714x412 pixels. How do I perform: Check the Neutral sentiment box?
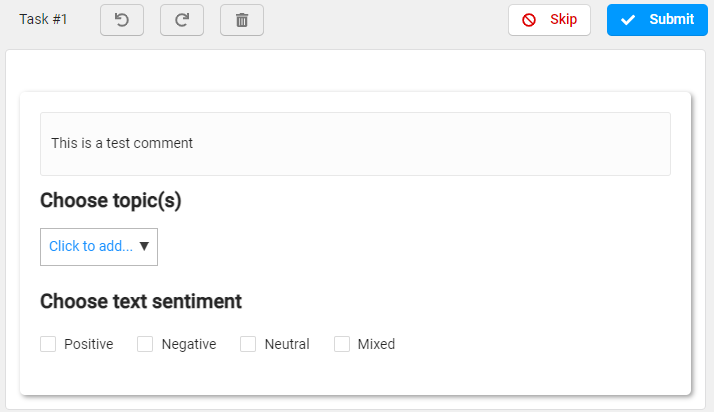pos(248,344)
